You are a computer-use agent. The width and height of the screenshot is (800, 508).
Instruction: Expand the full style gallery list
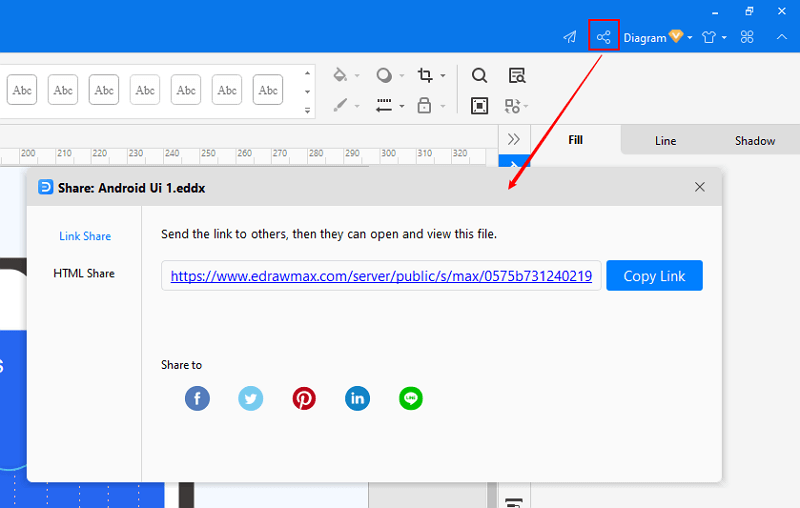coord(307,110)
